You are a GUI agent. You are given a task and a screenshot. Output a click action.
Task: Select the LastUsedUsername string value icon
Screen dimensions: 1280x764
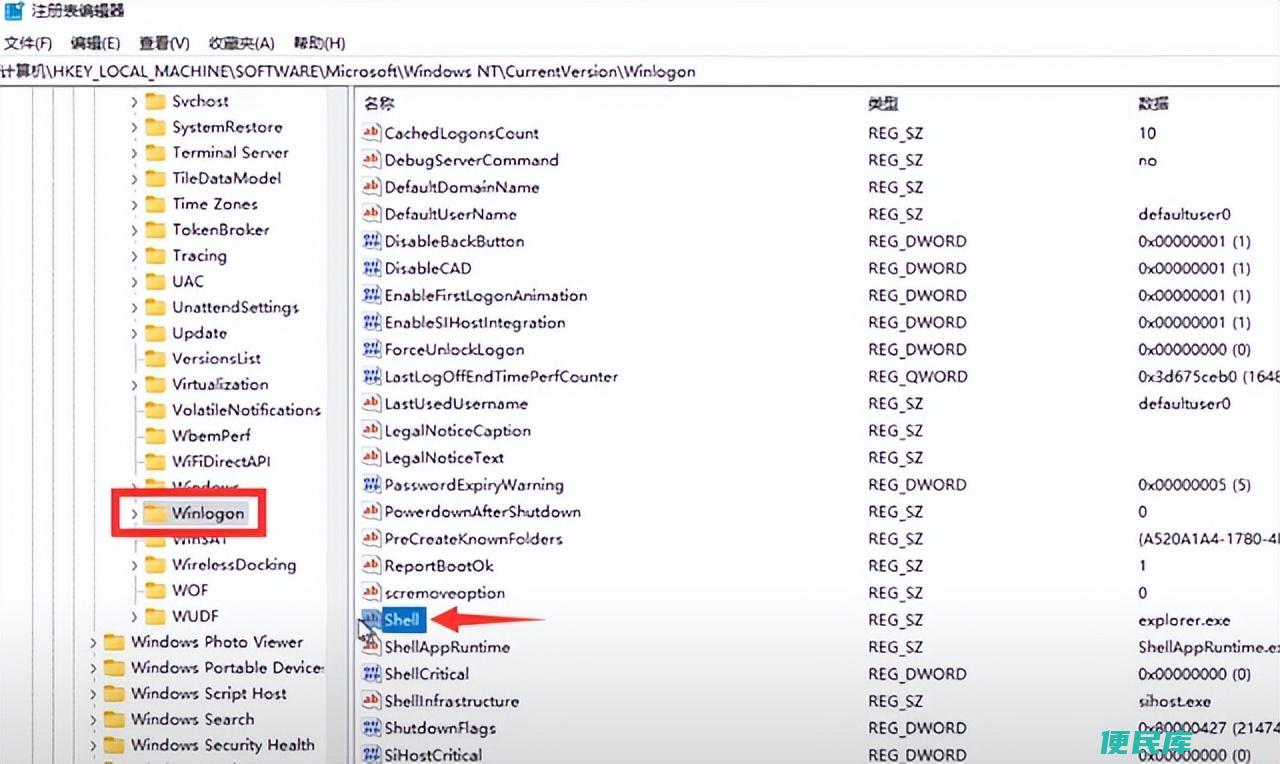(x=371, y=403)
